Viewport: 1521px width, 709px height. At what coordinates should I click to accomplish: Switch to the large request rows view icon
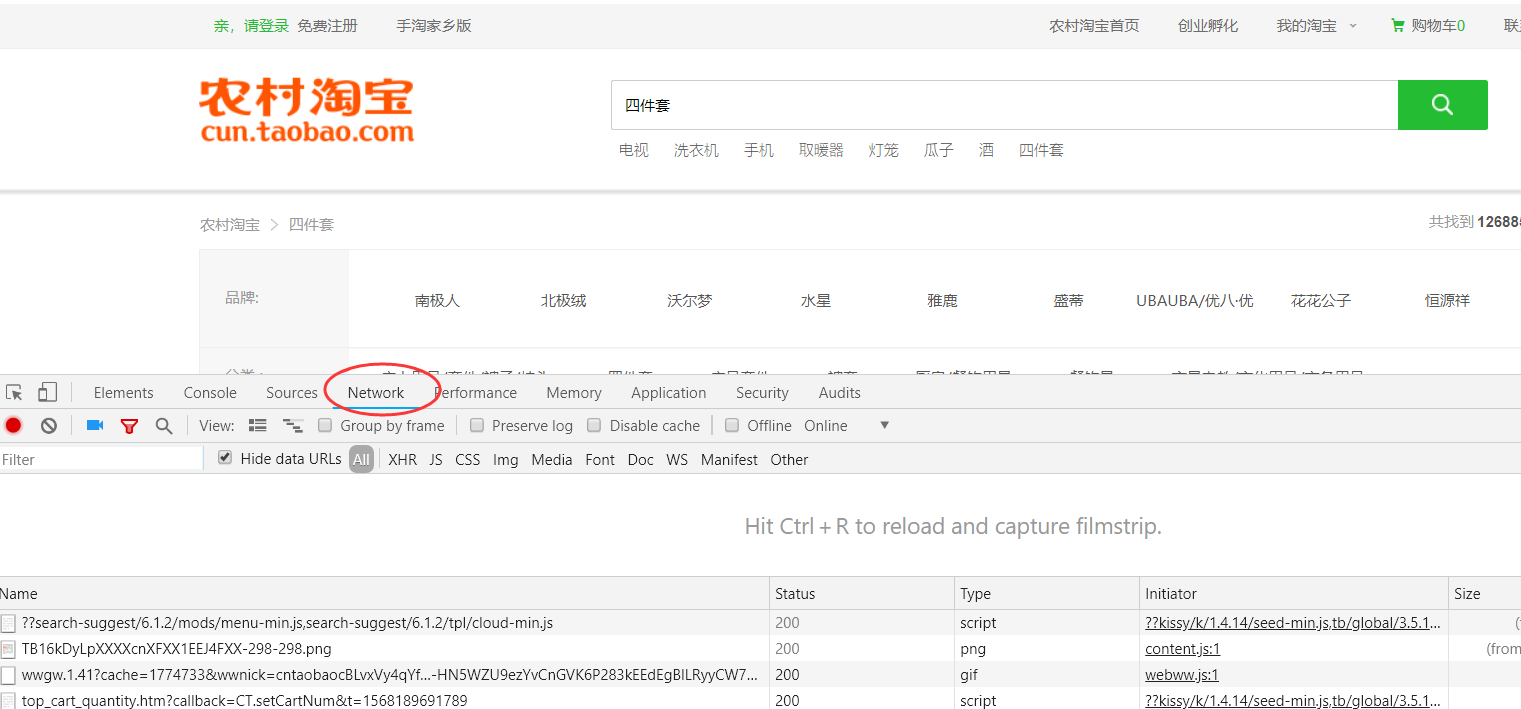pyautogui.click(x=258, y=426)
